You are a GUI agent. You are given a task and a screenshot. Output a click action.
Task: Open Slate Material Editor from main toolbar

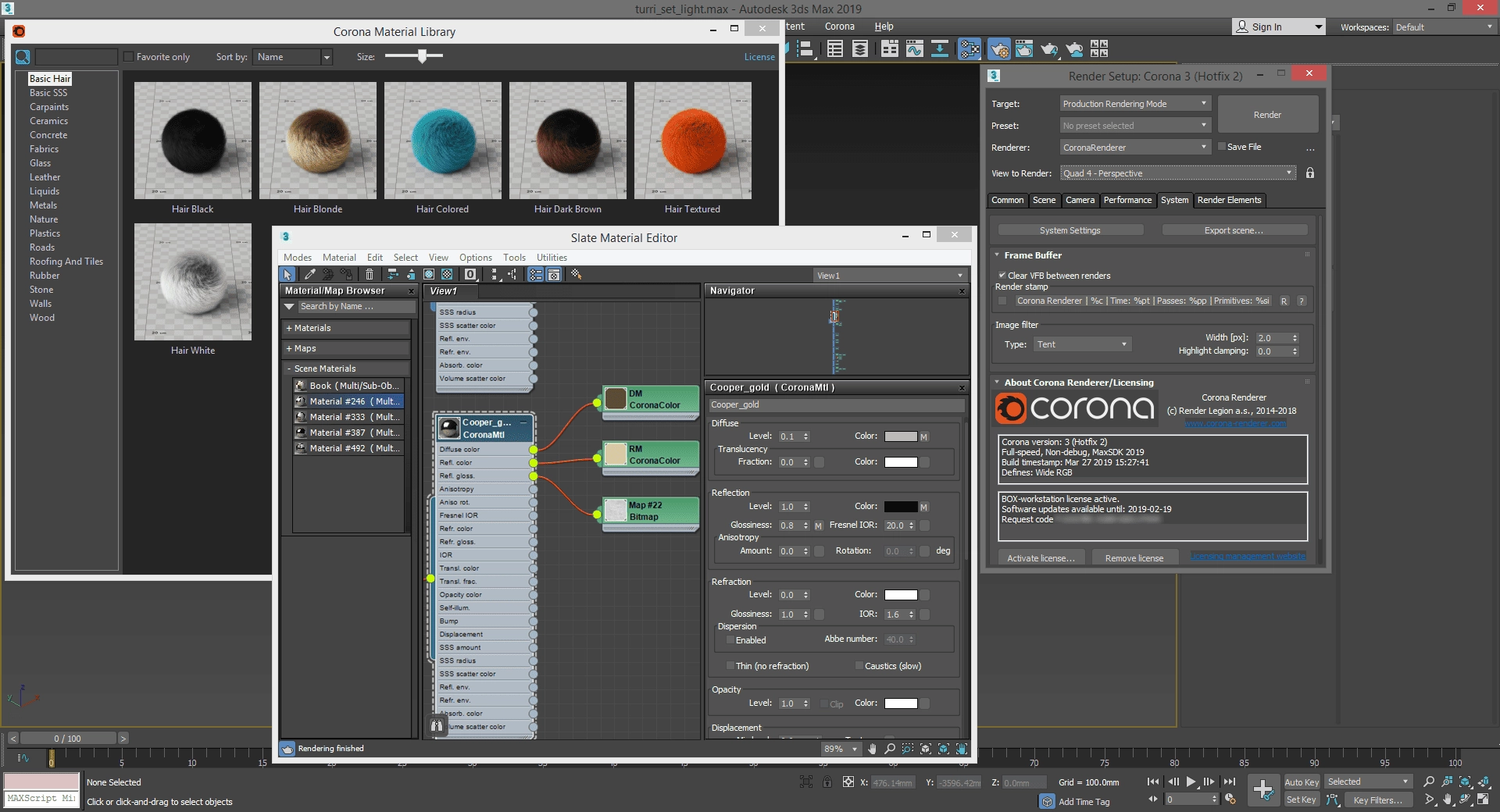click(x=970, y=50)
